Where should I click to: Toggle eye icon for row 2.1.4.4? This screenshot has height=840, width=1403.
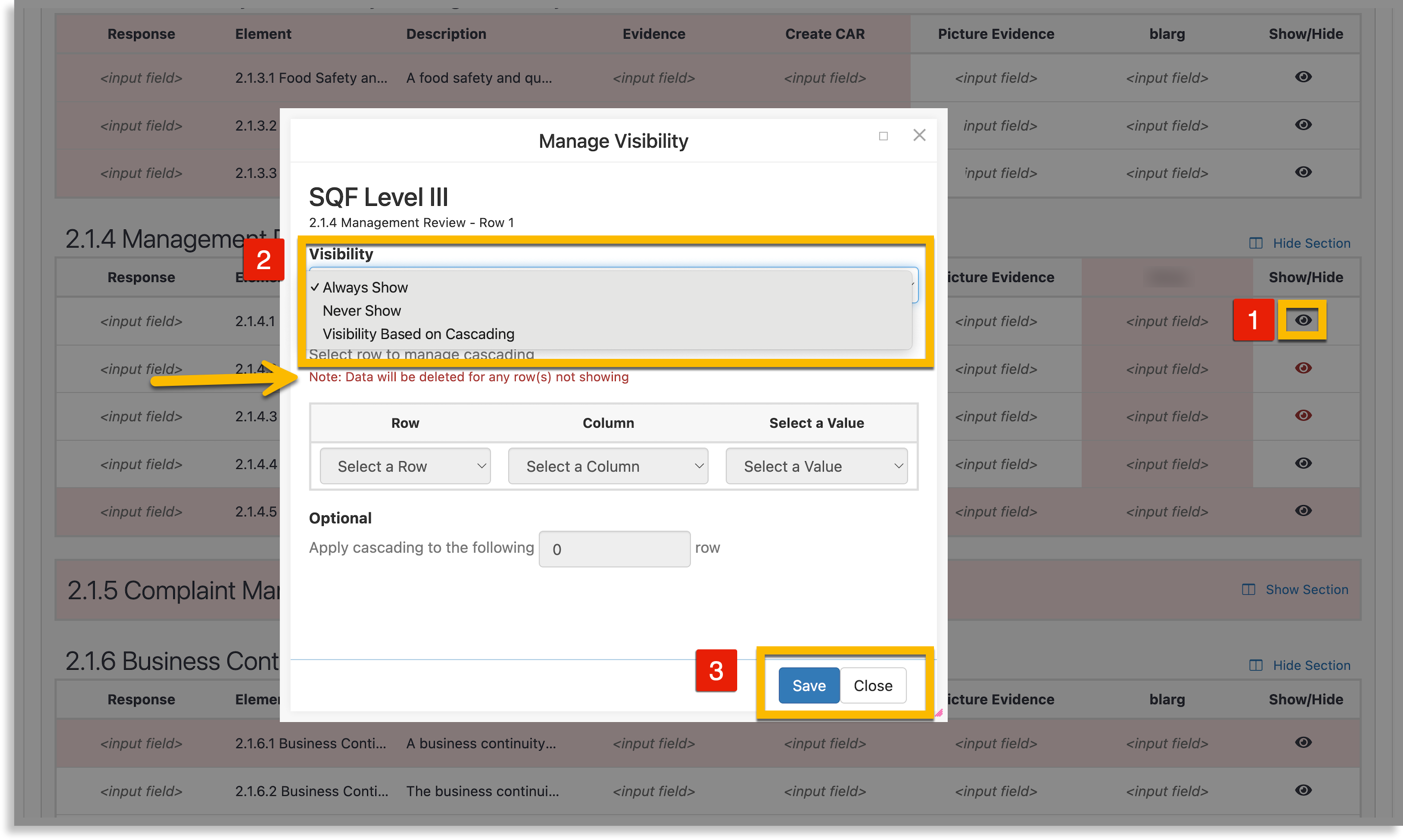[1303, 464]
